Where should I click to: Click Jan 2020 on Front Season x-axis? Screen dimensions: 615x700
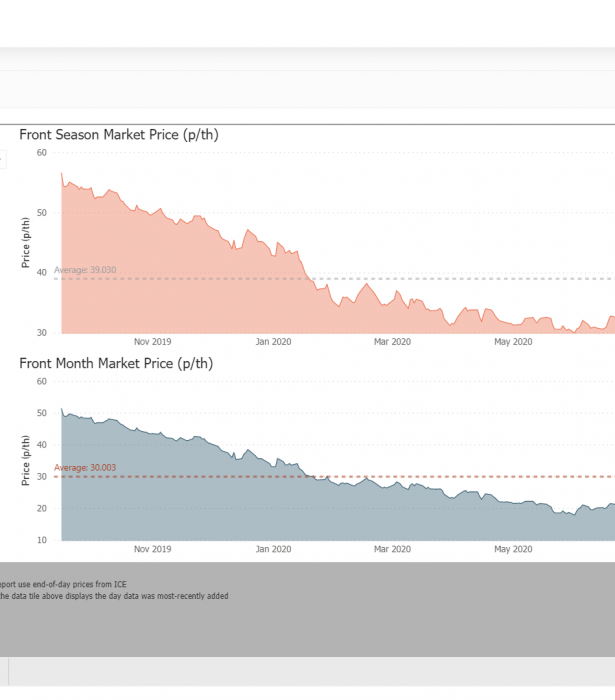pos(272,342)
